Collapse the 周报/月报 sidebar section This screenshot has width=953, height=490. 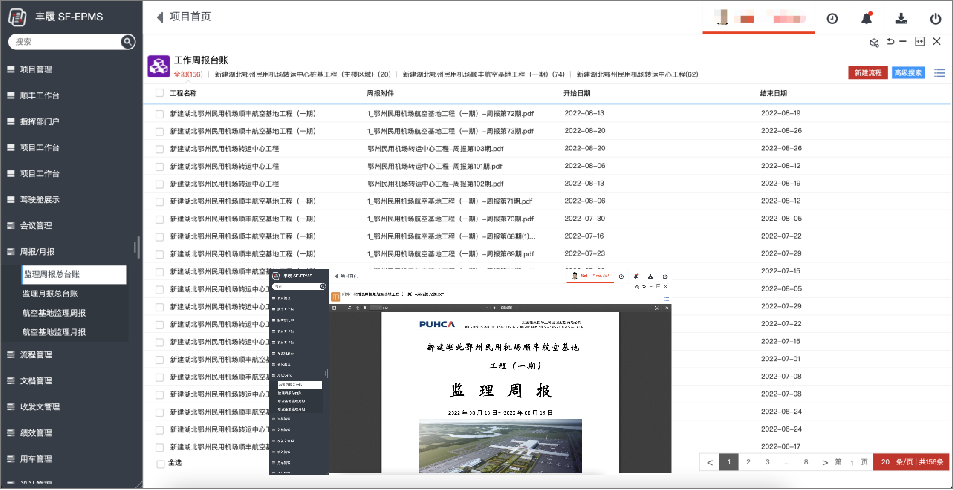pos(38,251)
